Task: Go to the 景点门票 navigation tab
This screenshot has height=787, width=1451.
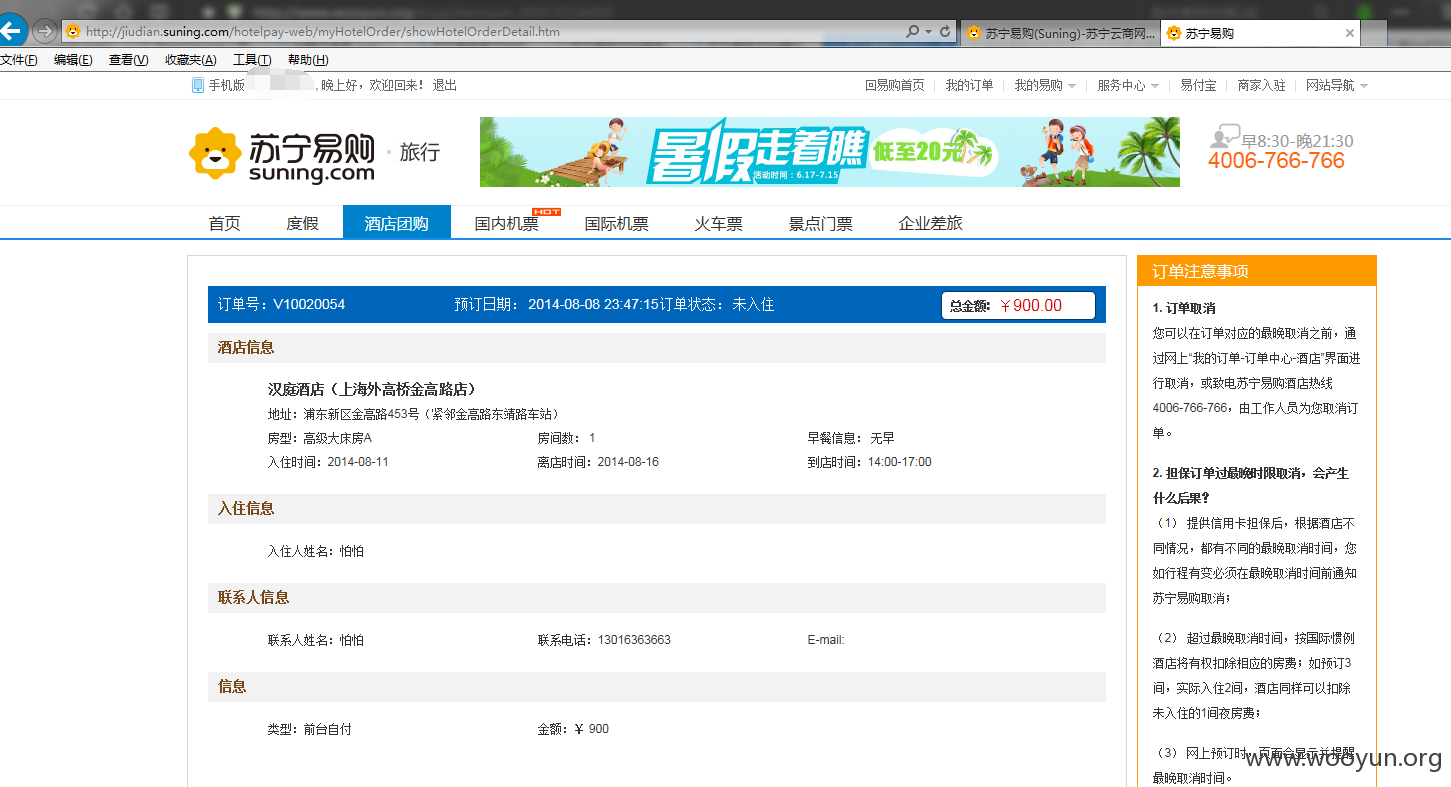Action: click(x=821, y=223)
